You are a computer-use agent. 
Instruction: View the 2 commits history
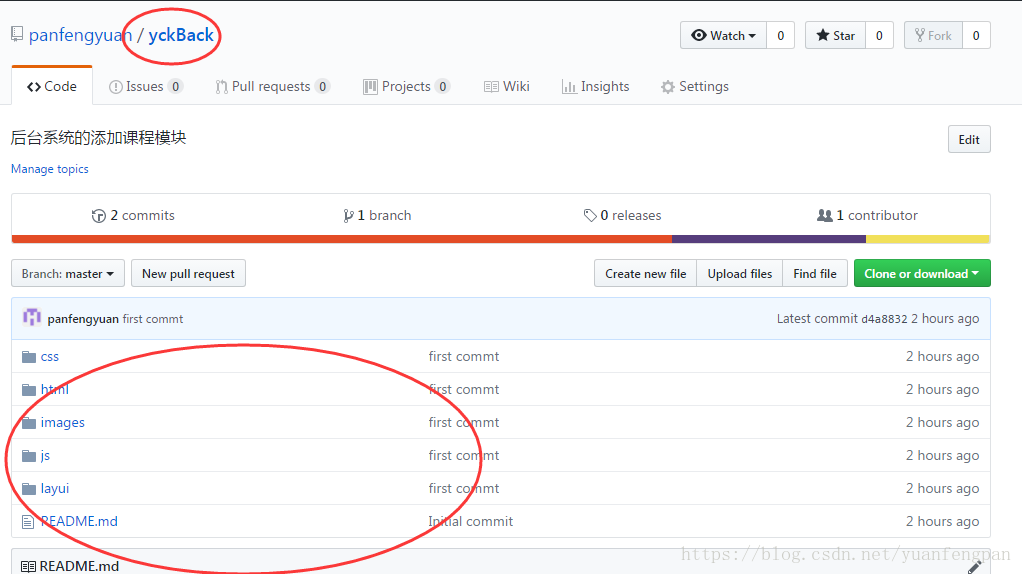pos(133,215)
